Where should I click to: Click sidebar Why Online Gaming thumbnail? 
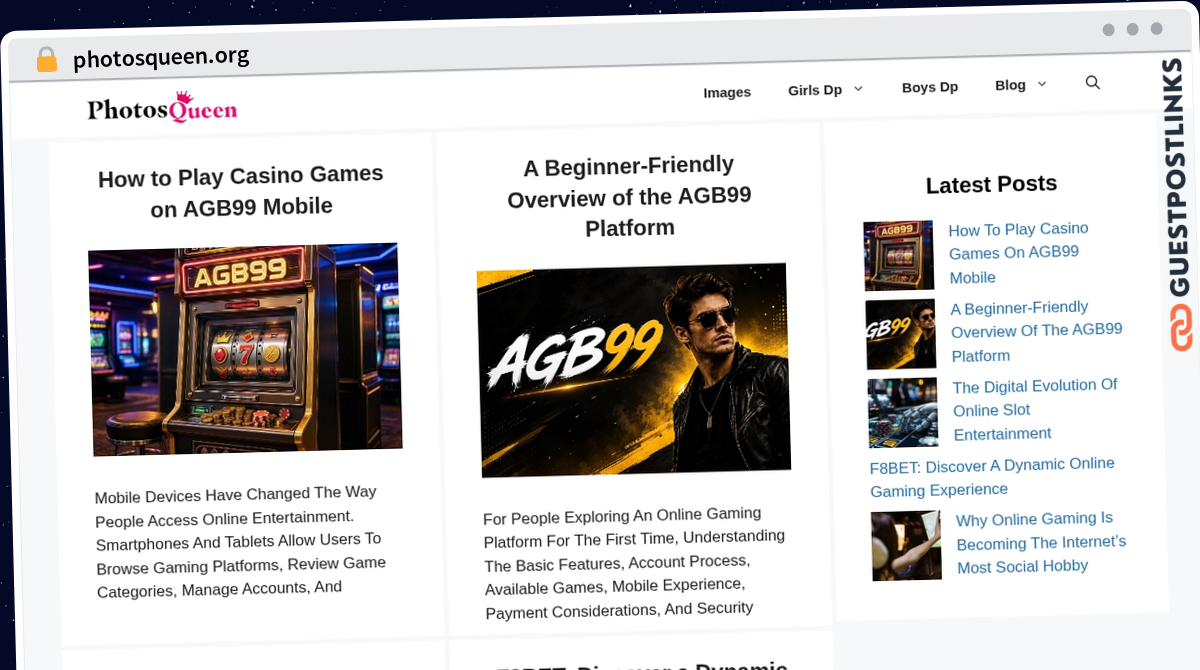pos(906,546)
